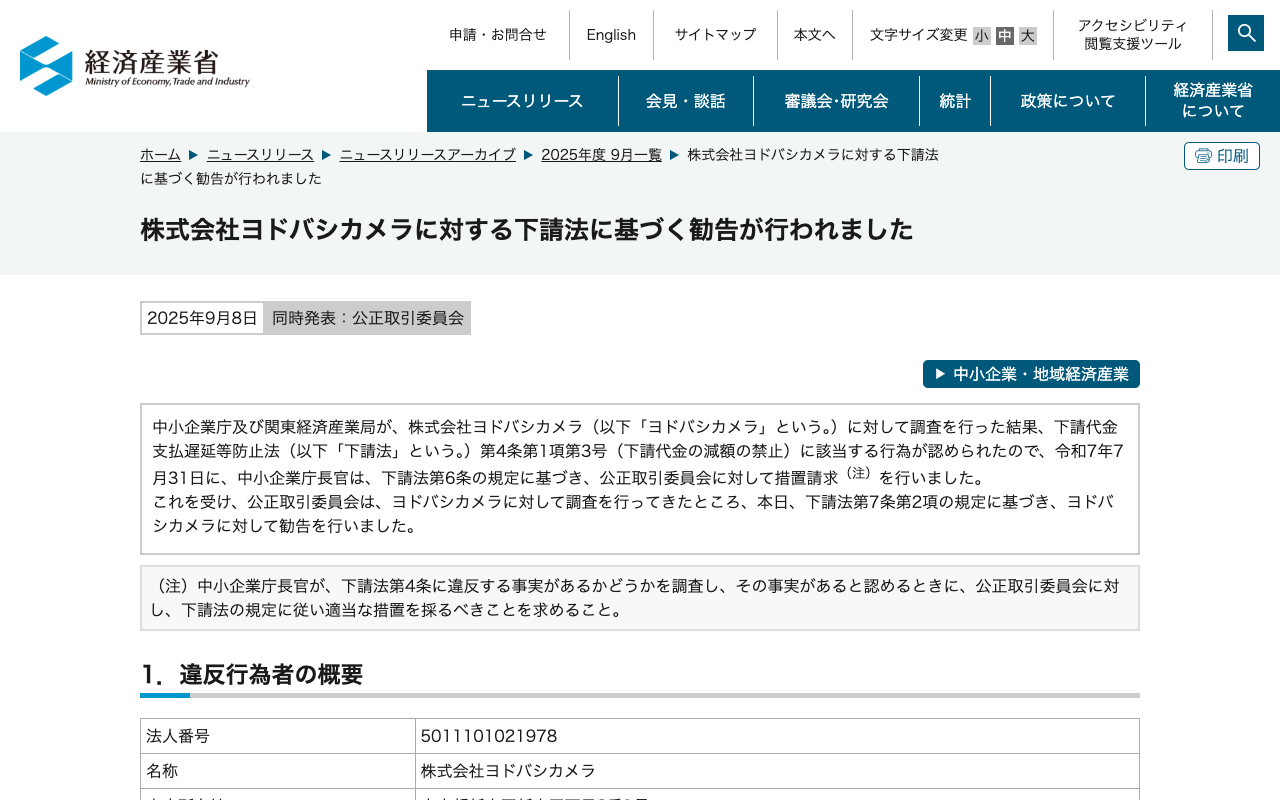Open the 審議会・研究会 menu
Viewport: 1280px width, 800px height.
(836, 101)
